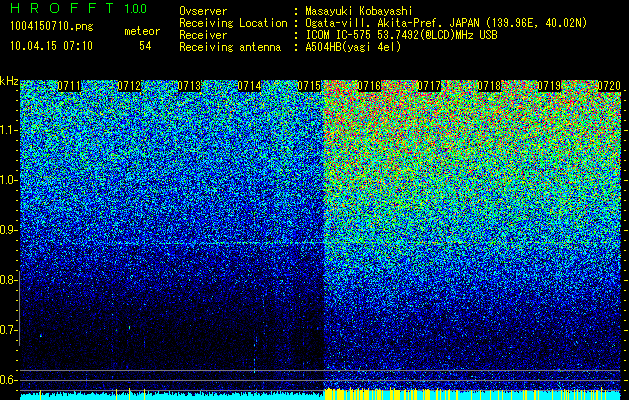Viewport: 629px width, 400px height.
Task: Select the A504HB(yagi 4el) antenna text
Action: click(353, 47)
